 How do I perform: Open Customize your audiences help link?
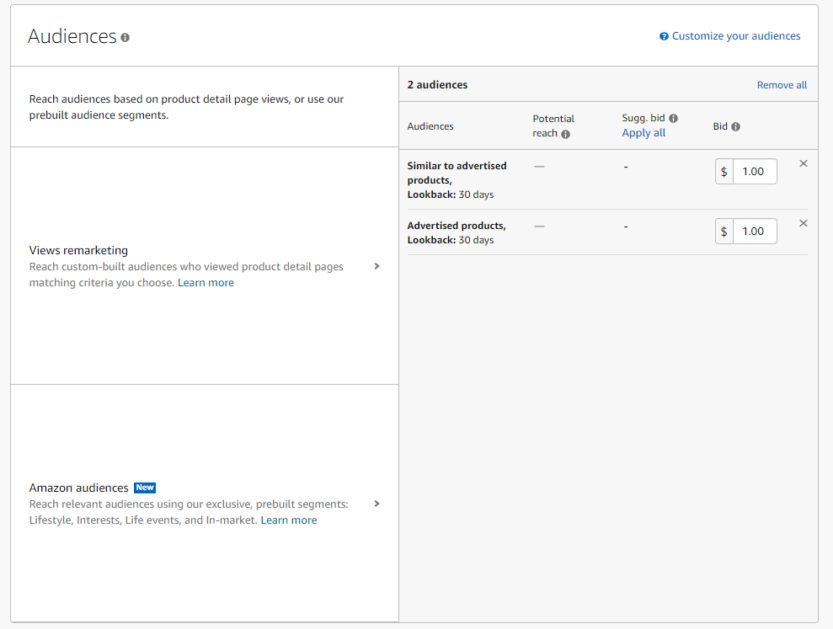pos(736,36)
